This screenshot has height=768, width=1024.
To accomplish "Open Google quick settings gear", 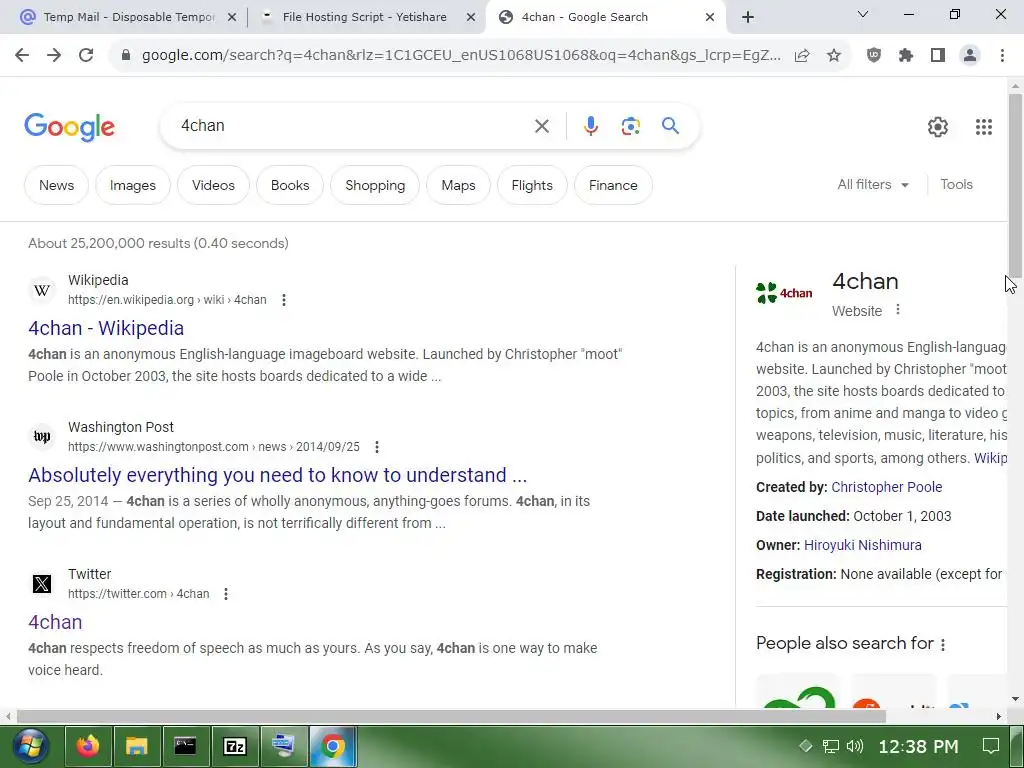I will pos(938,127).
